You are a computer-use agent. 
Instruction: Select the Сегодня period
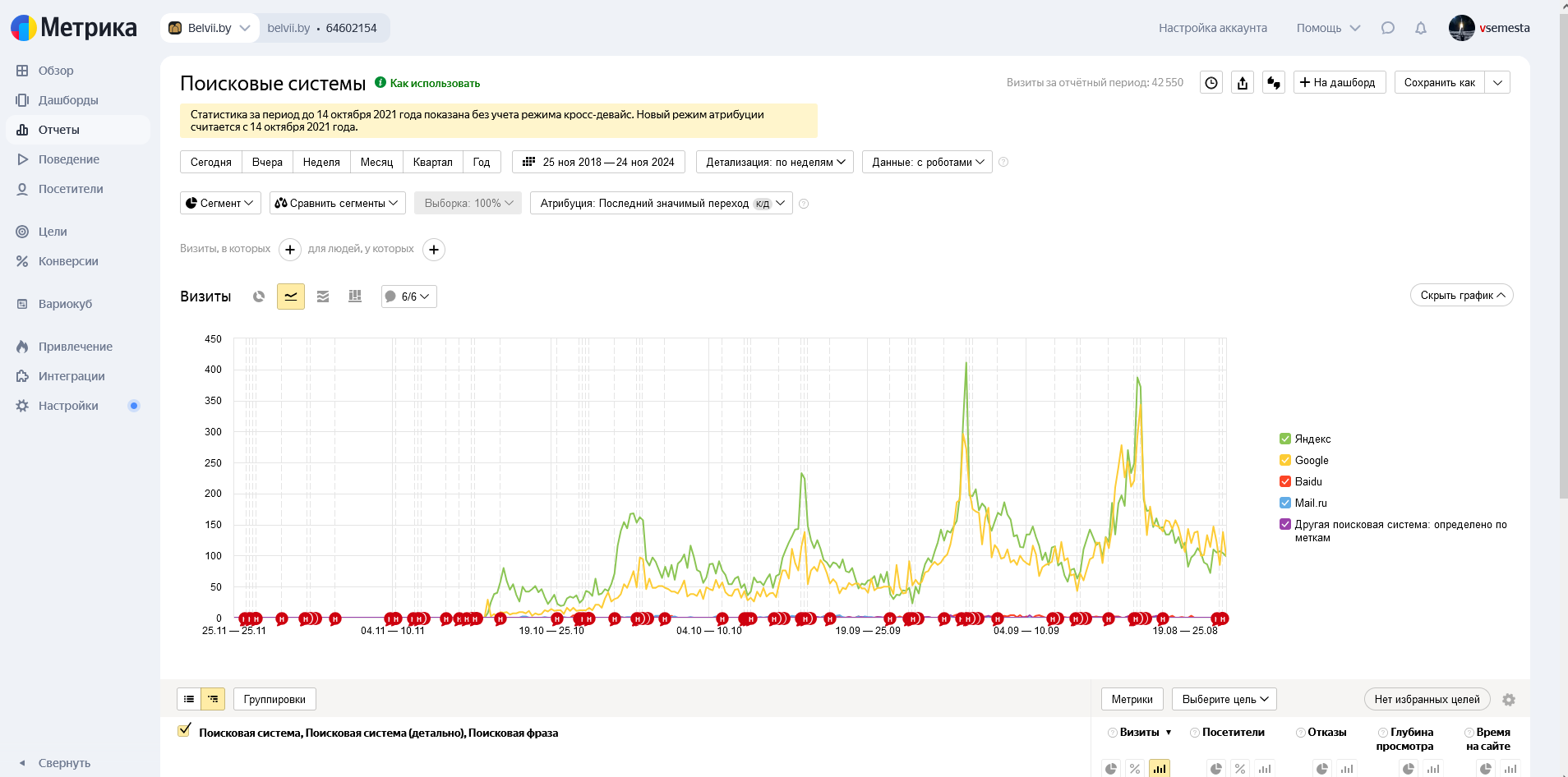pyautogui.click(x=211, y=162)
